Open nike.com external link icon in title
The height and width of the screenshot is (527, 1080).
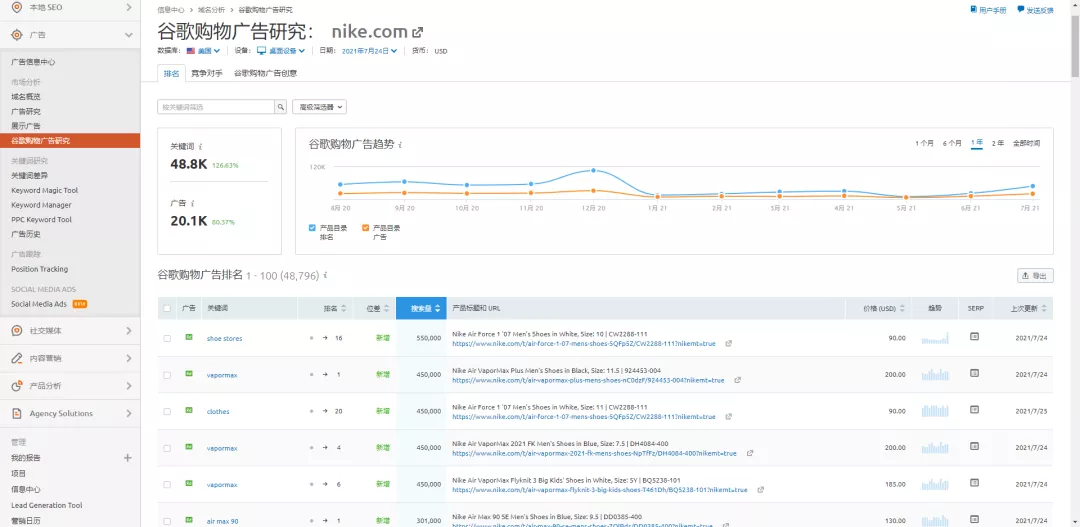(418, 31)
